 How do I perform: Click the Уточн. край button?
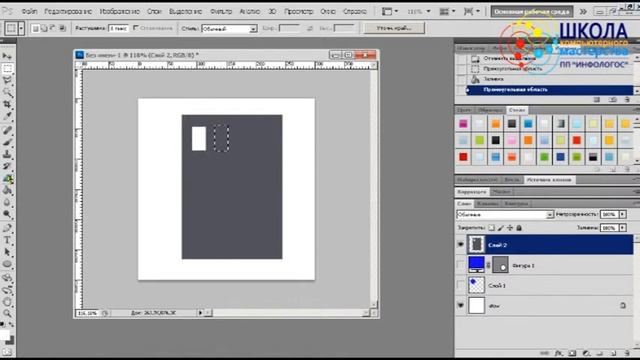tap(394, 28)
